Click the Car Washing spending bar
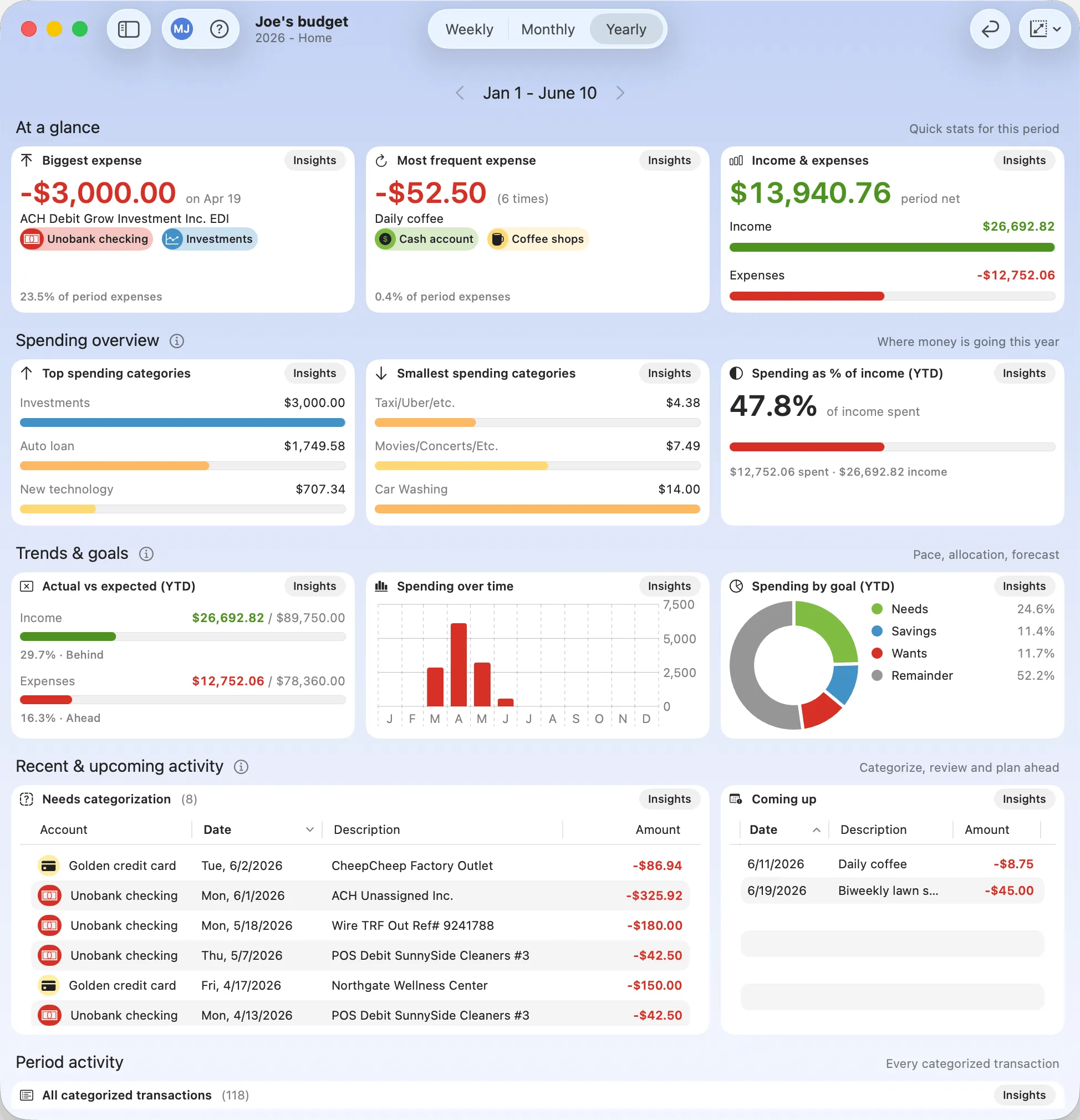 [x=537, y=510]
